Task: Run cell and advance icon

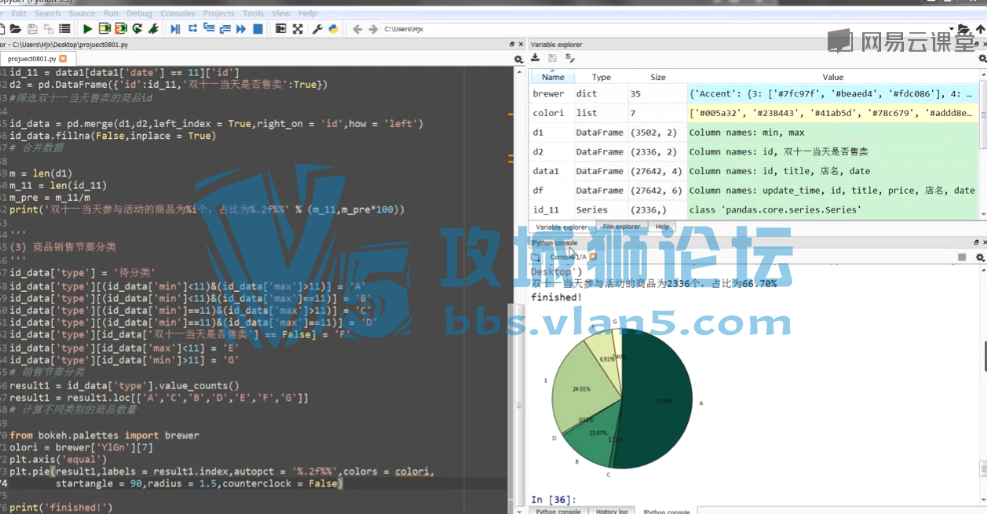Action: coord(121,29)
